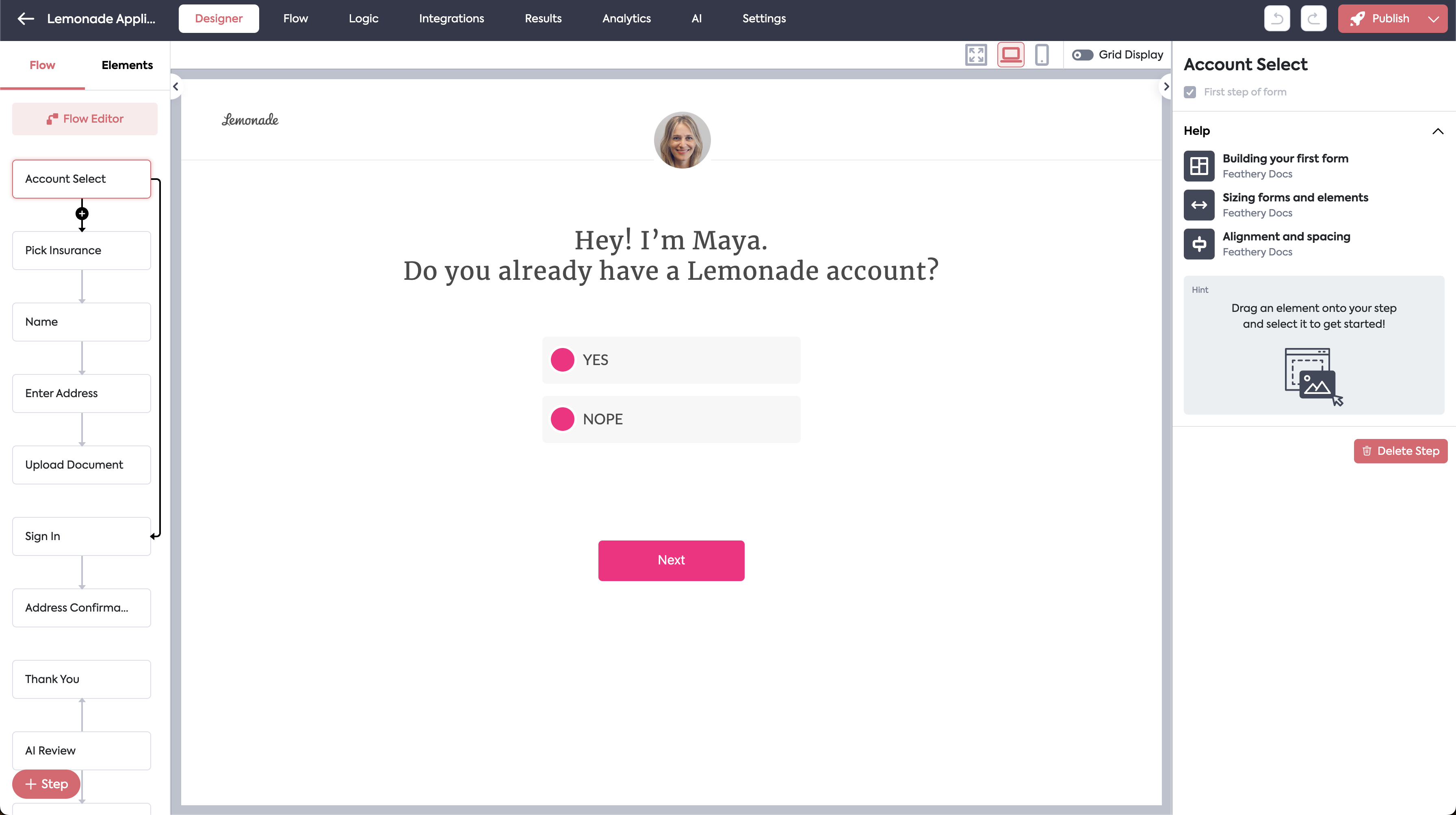Switch to the Elements tab
This screenshot has height=815, width=1456.
pyautogui.click(x=127, y=65)
